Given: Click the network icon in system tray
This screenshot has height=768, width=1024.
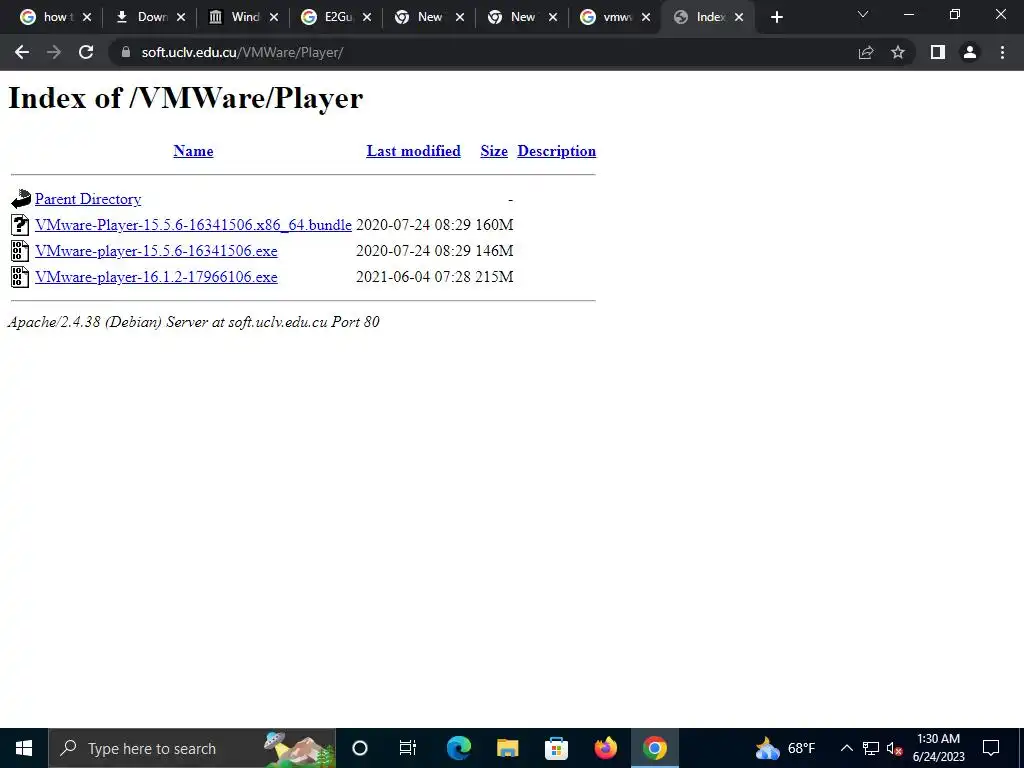Looking at the screenshot, I should click(x=871, y=748).
